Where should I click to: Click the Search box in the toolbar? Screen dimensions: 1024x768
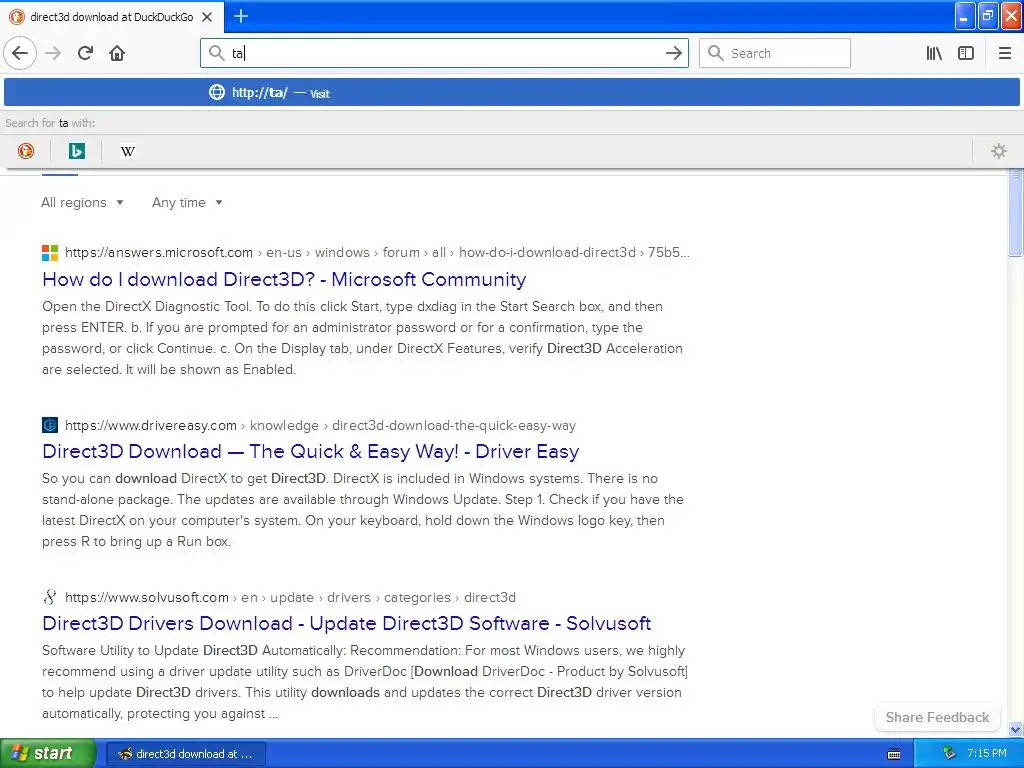pos(775,53)
